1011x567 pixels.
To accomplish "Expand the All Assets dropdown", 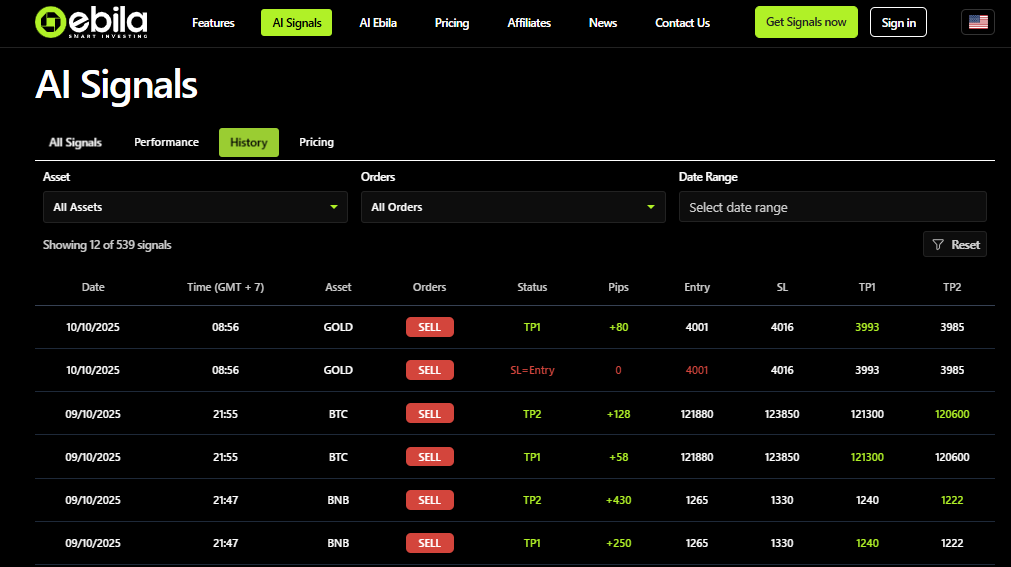I will click(195, 207).
